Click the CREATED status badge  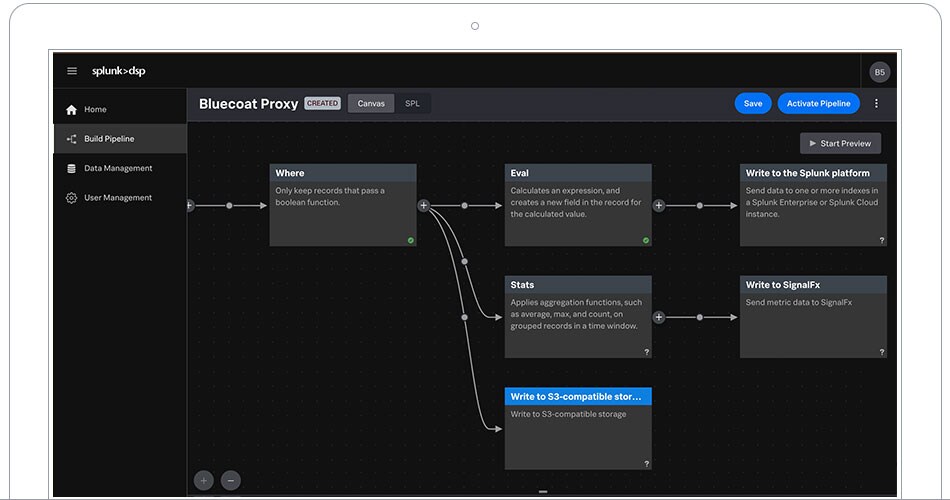pos(322,104)
